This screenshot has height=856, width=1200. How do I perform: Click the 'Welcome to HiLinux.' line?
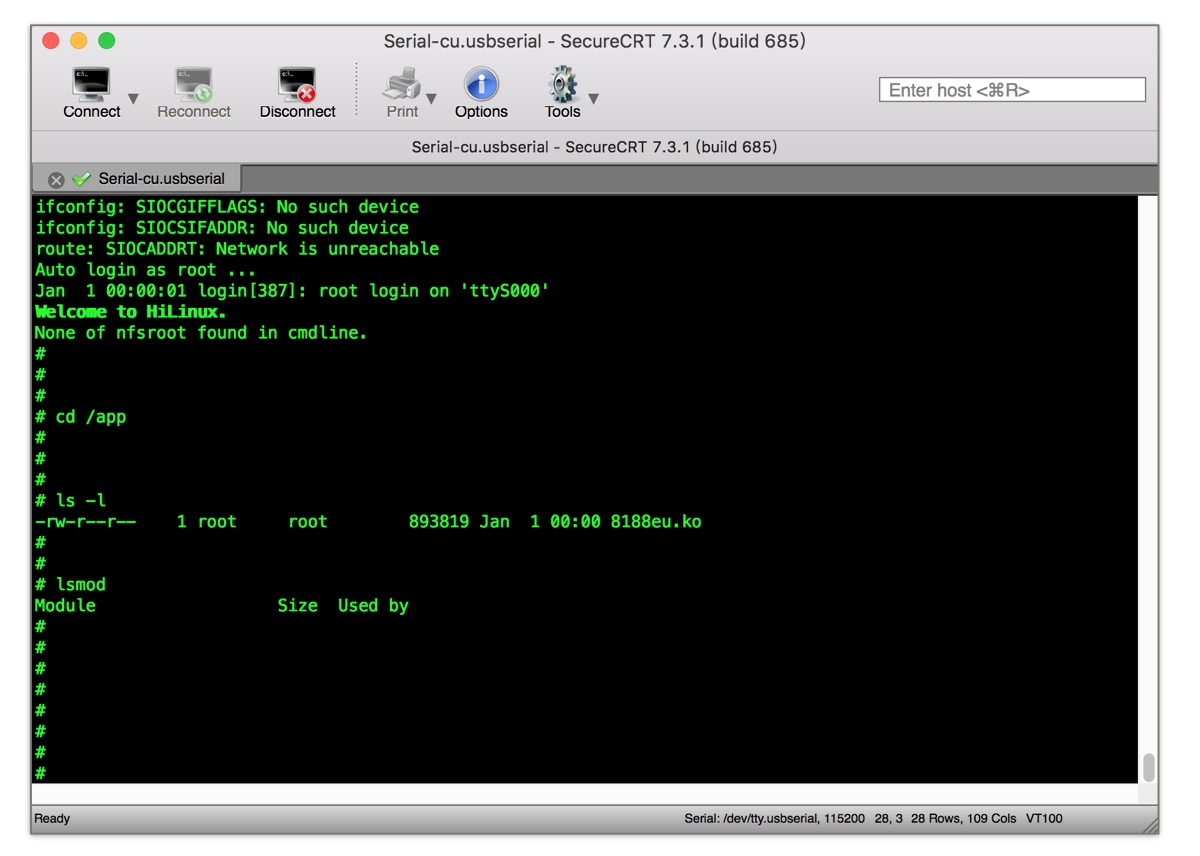[x=130, y=312]
